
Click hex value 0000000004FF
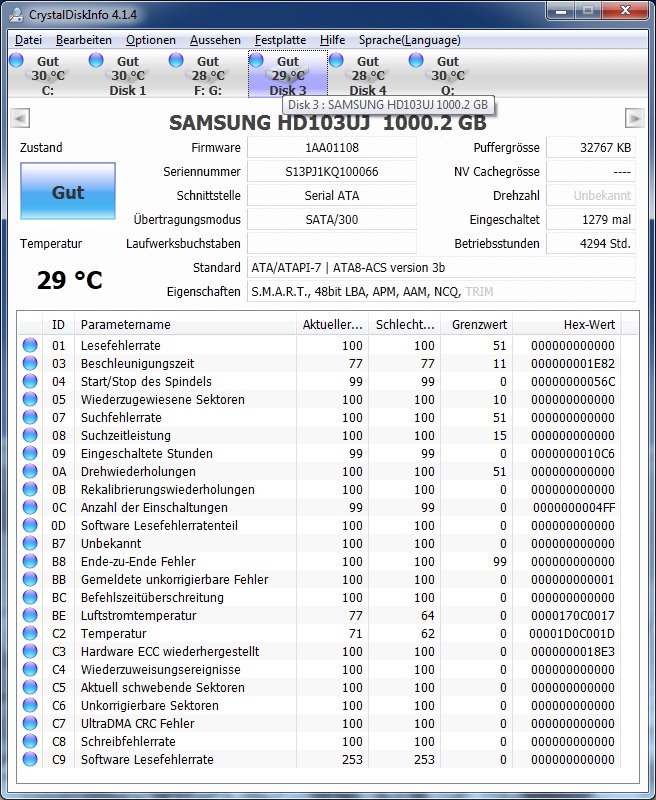pos(574,508)
